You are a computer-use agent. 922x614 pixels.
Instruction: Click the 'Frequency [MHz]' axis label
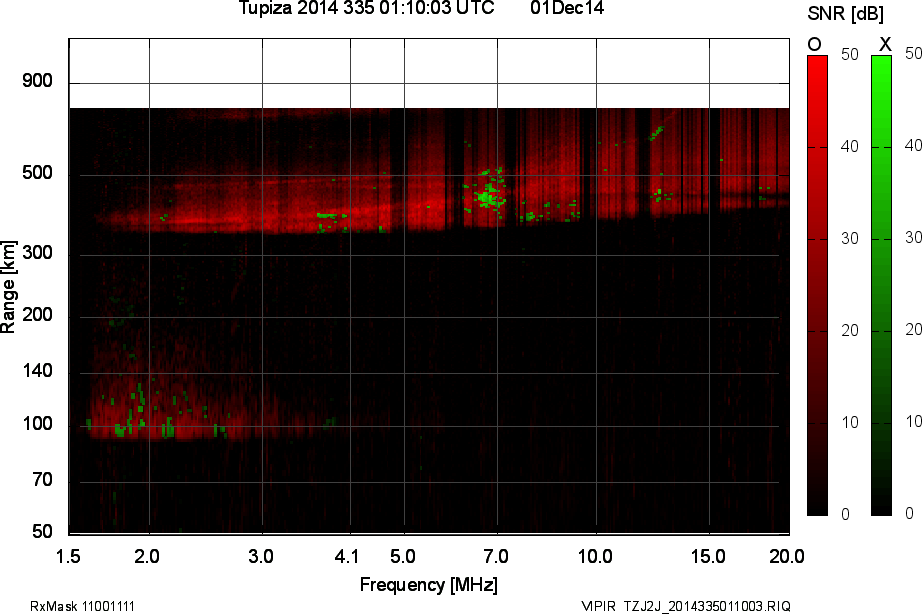pos(429,584)
